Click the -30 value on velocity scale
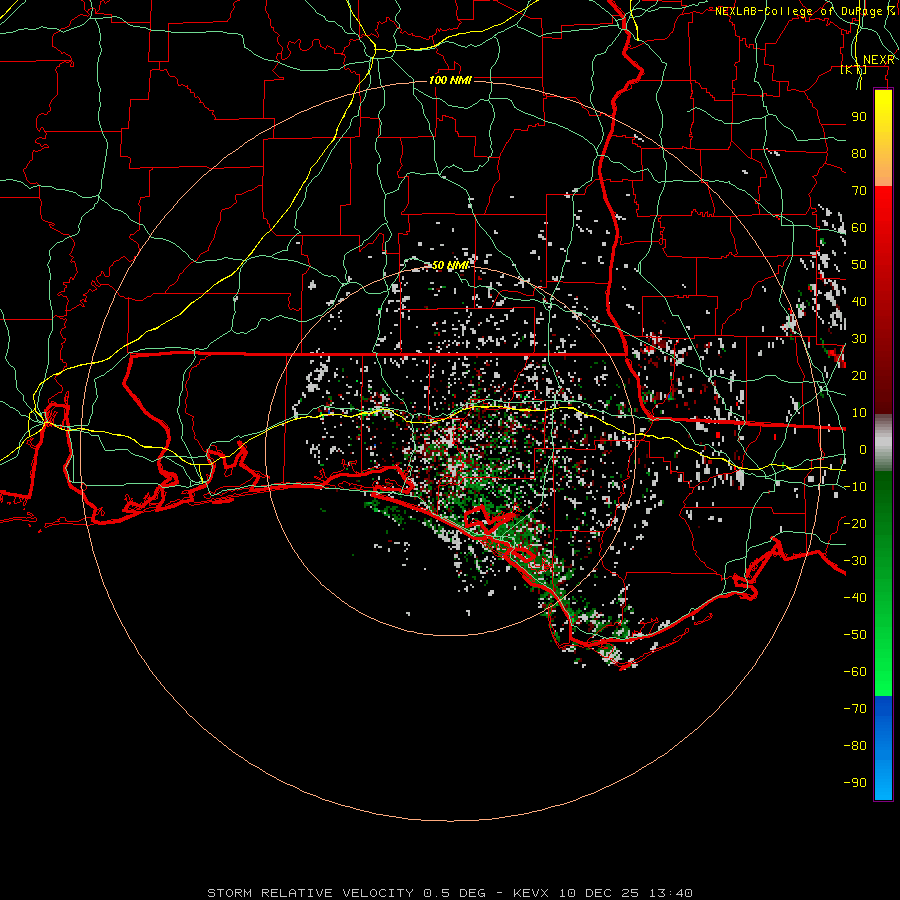This screenshot has height=900, width=900. click(855, 561)
